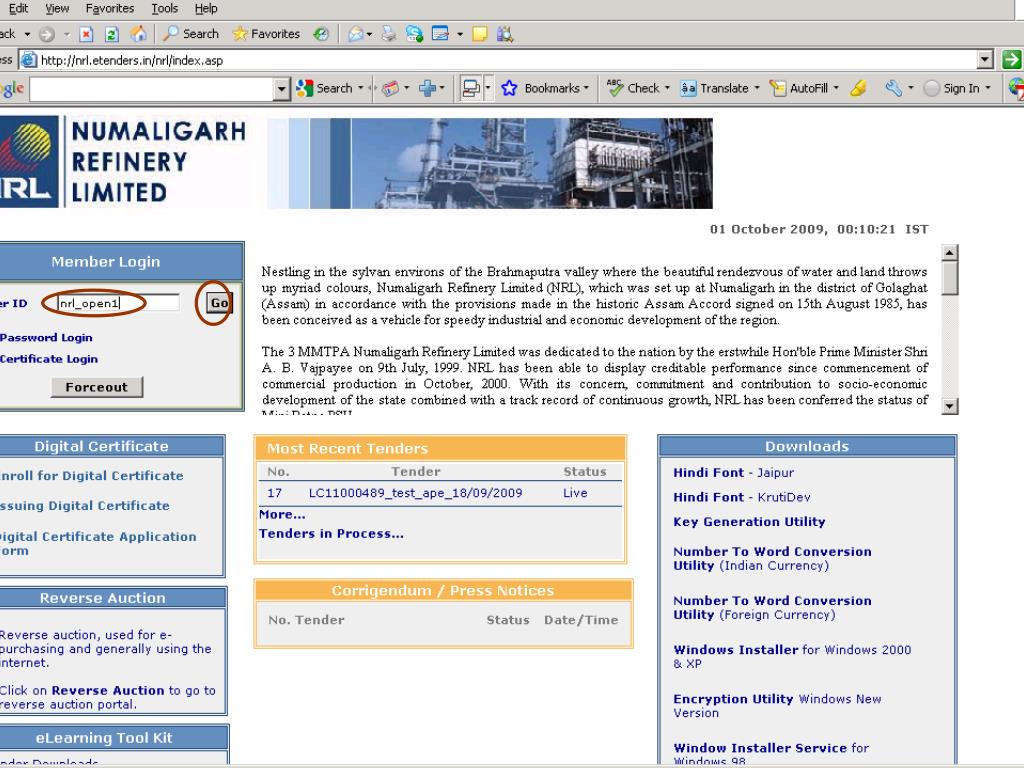Screen dimensions: 1024x768
Task: Click the Go button in Member Login
Action: click(x=218, y=303)
